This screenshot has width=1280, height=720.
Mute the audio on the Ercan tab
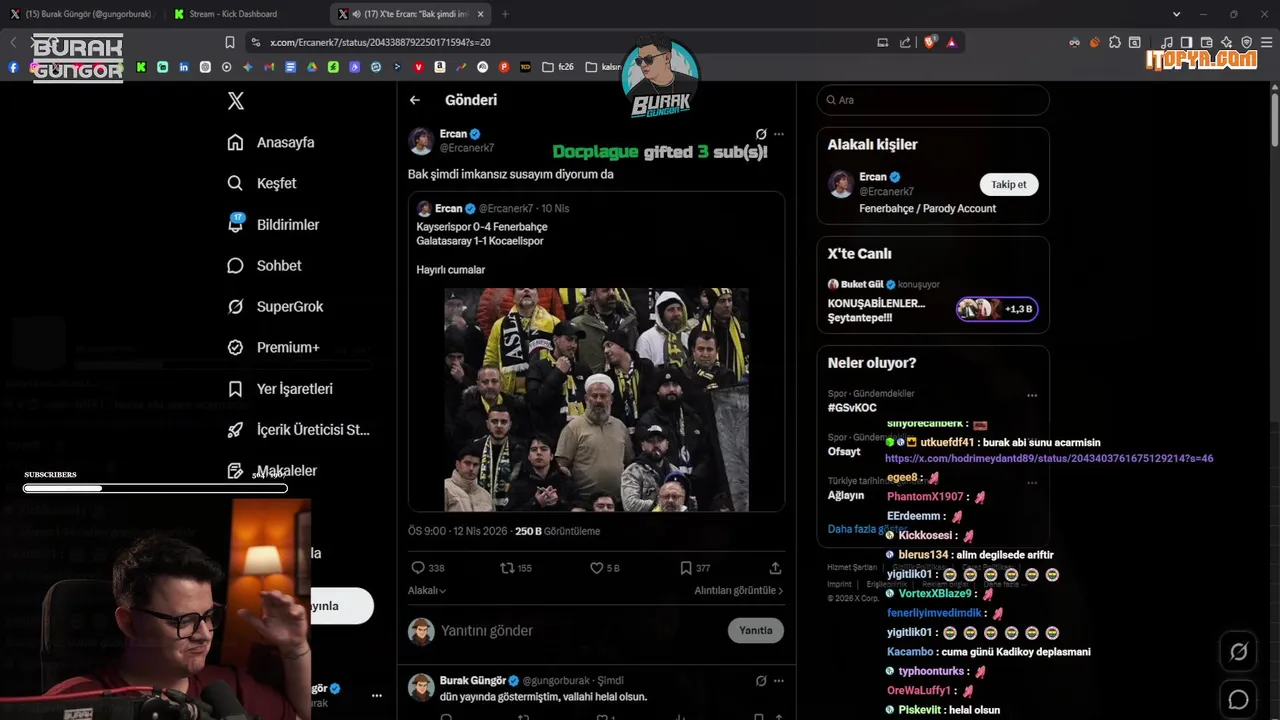pyautogui.click(x=357, y=14)
